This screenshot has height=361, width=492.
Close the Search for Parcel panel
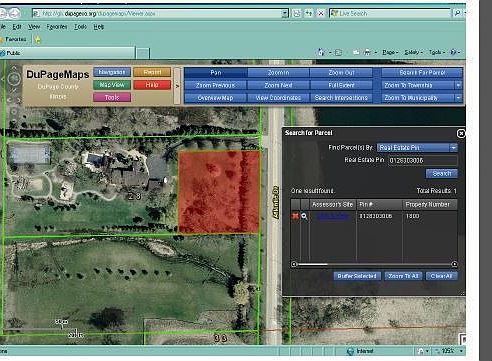(x=461, y=133)
